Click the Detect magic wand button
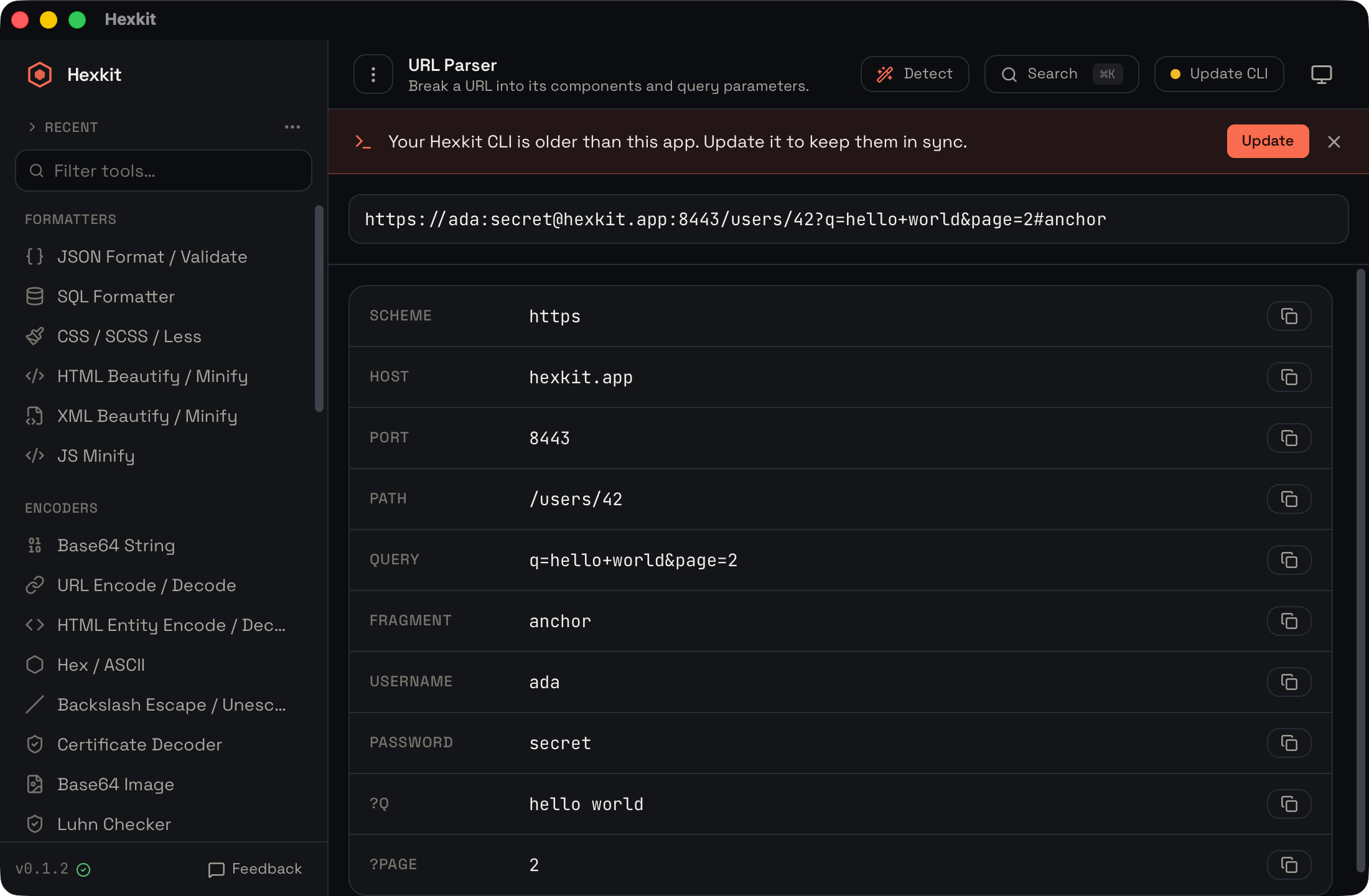 (915, 74)
